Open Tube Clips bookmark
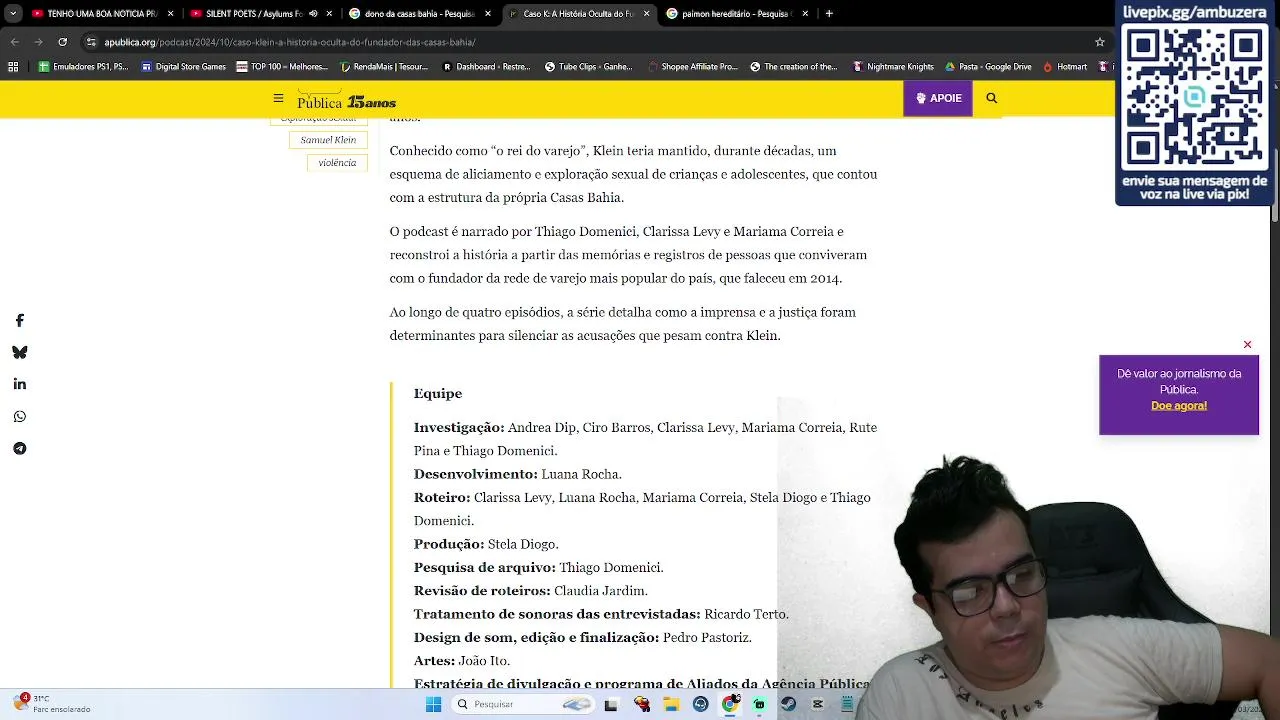 588,67
